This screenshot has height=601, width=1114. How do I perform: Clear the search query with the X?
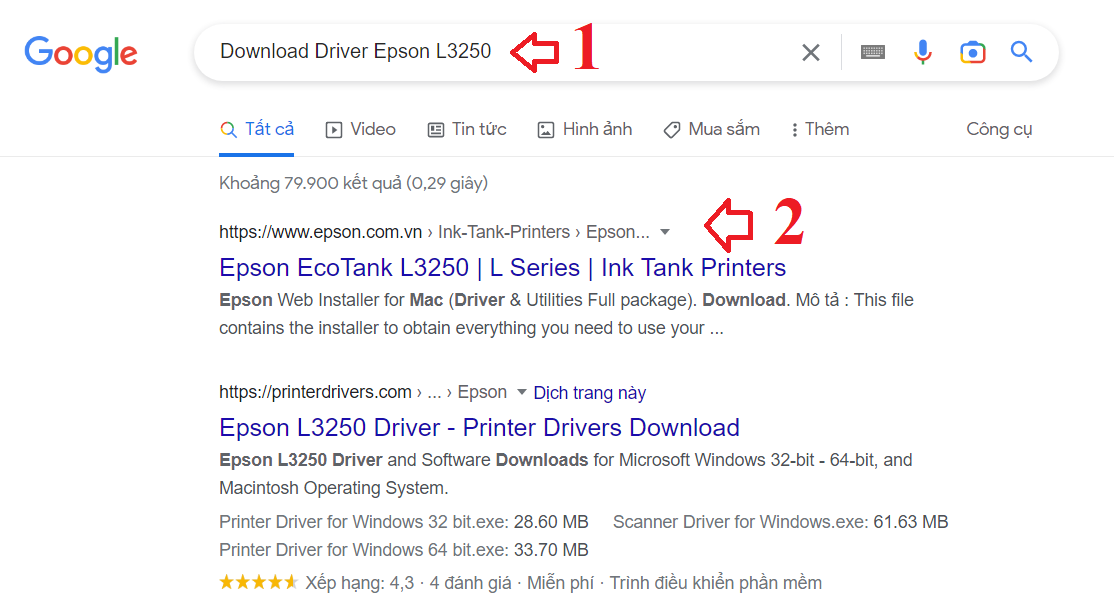pyautogui.click(x=810, y=52)
